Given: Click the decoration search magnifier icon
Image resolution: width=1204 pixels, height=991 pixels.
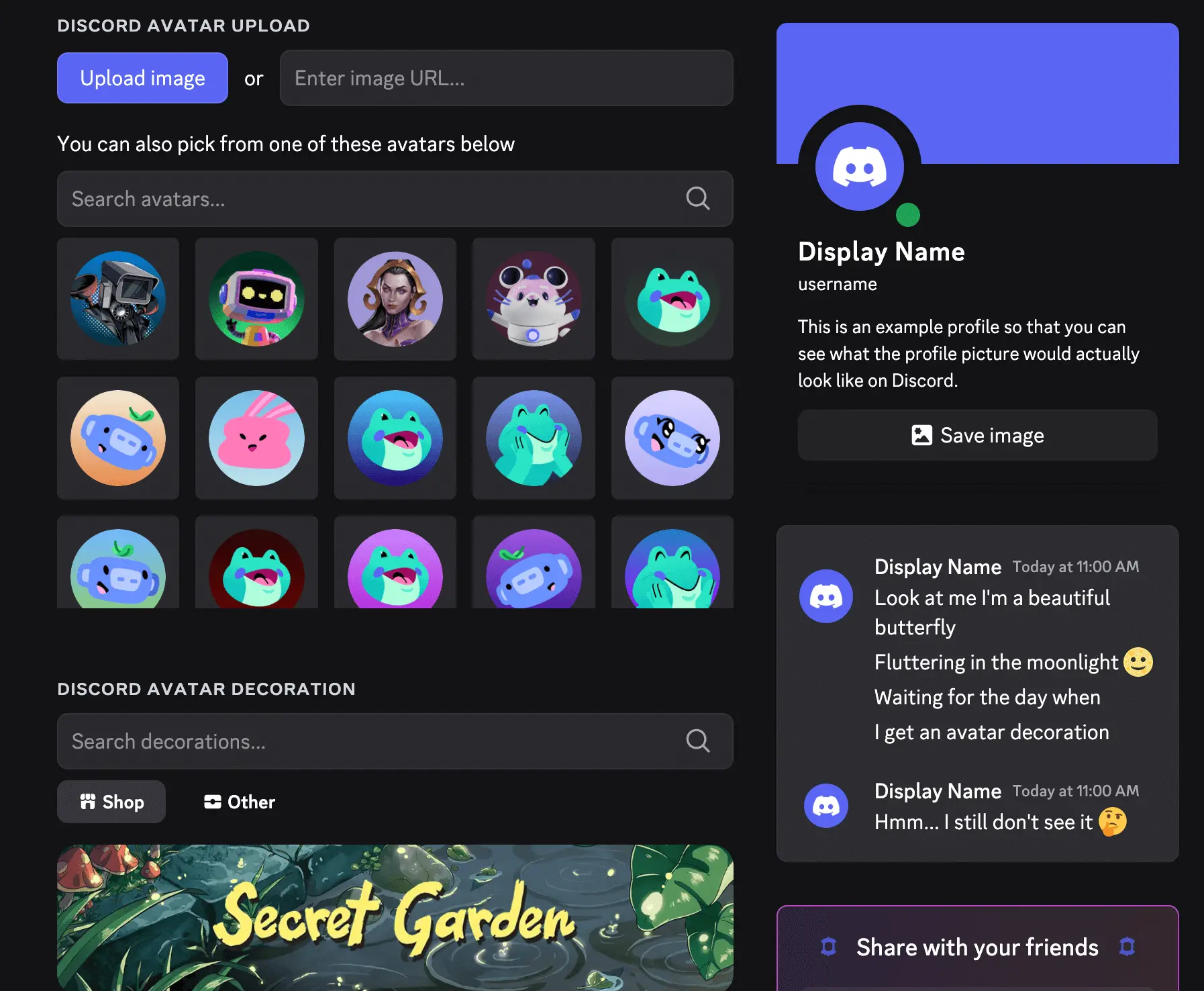Looking at the screenshot, I should pos(697,741).
